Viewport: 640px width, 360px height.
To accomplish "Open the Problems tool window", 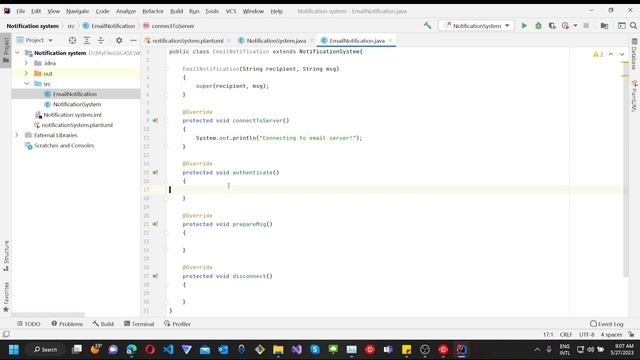I will 67,324.
